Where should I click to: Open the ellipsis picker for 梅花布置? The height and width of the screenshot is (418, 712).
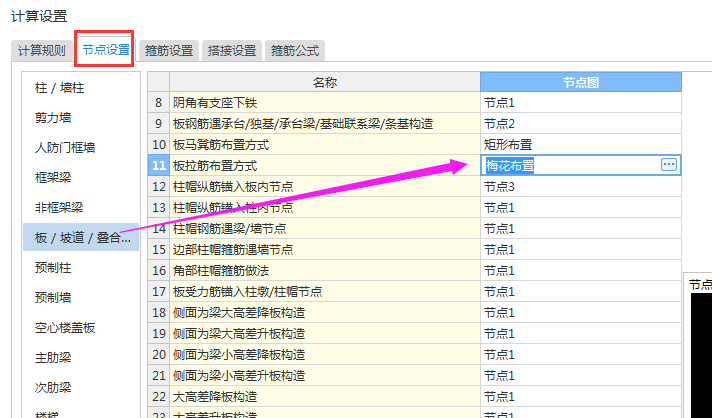point(668,165)
